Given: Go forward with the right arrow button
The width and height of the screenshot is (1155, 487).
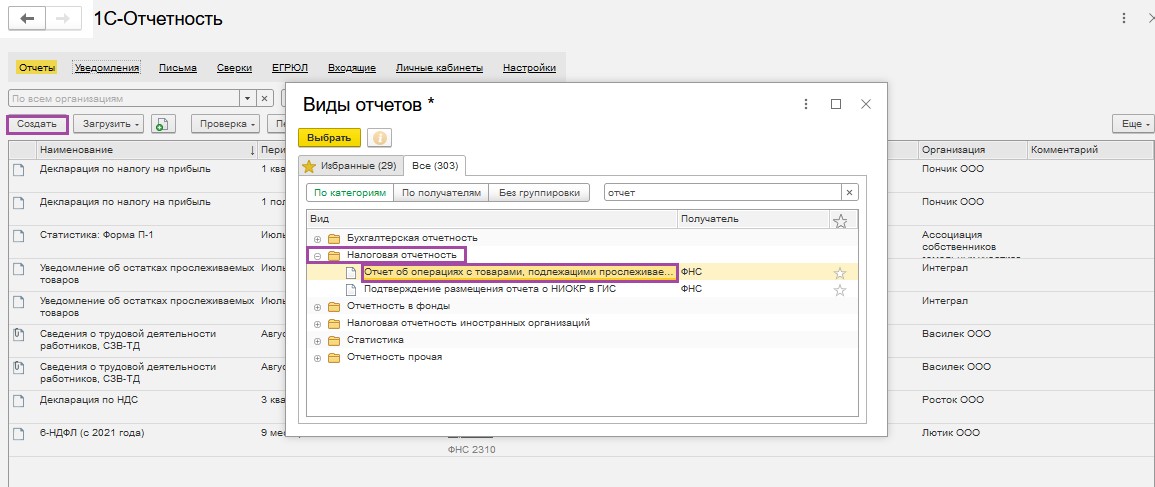Looking at the screenshot, I should [64, 18].
